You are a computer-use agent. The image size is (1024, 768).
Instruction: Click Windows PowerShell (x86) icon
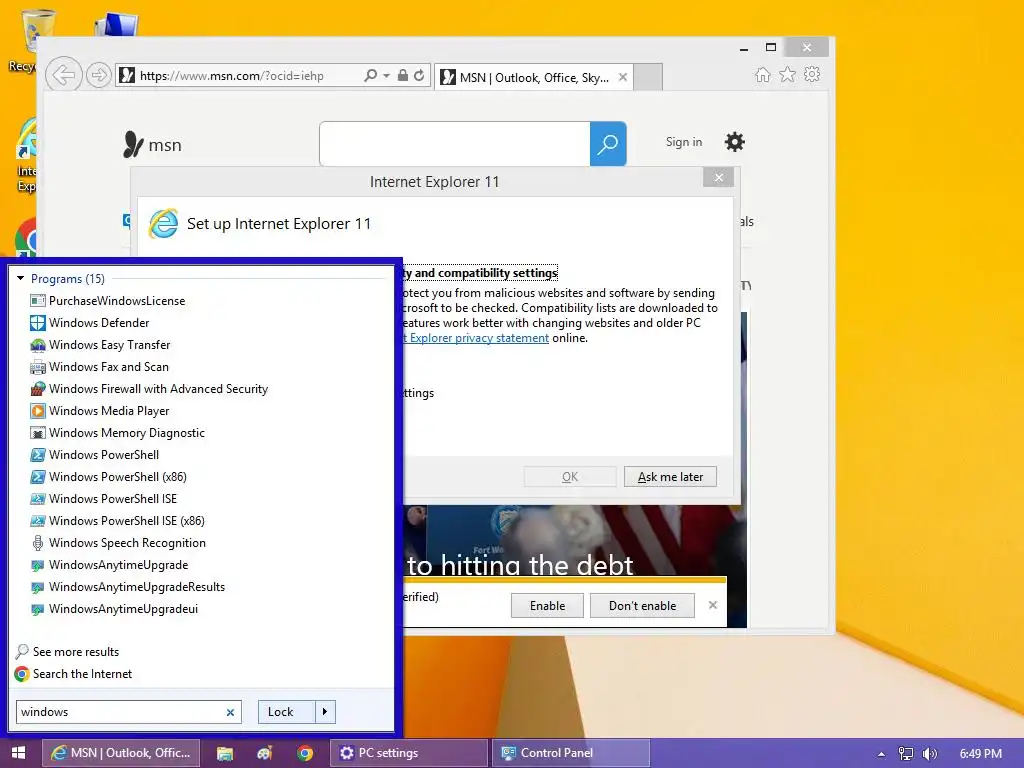38,477
